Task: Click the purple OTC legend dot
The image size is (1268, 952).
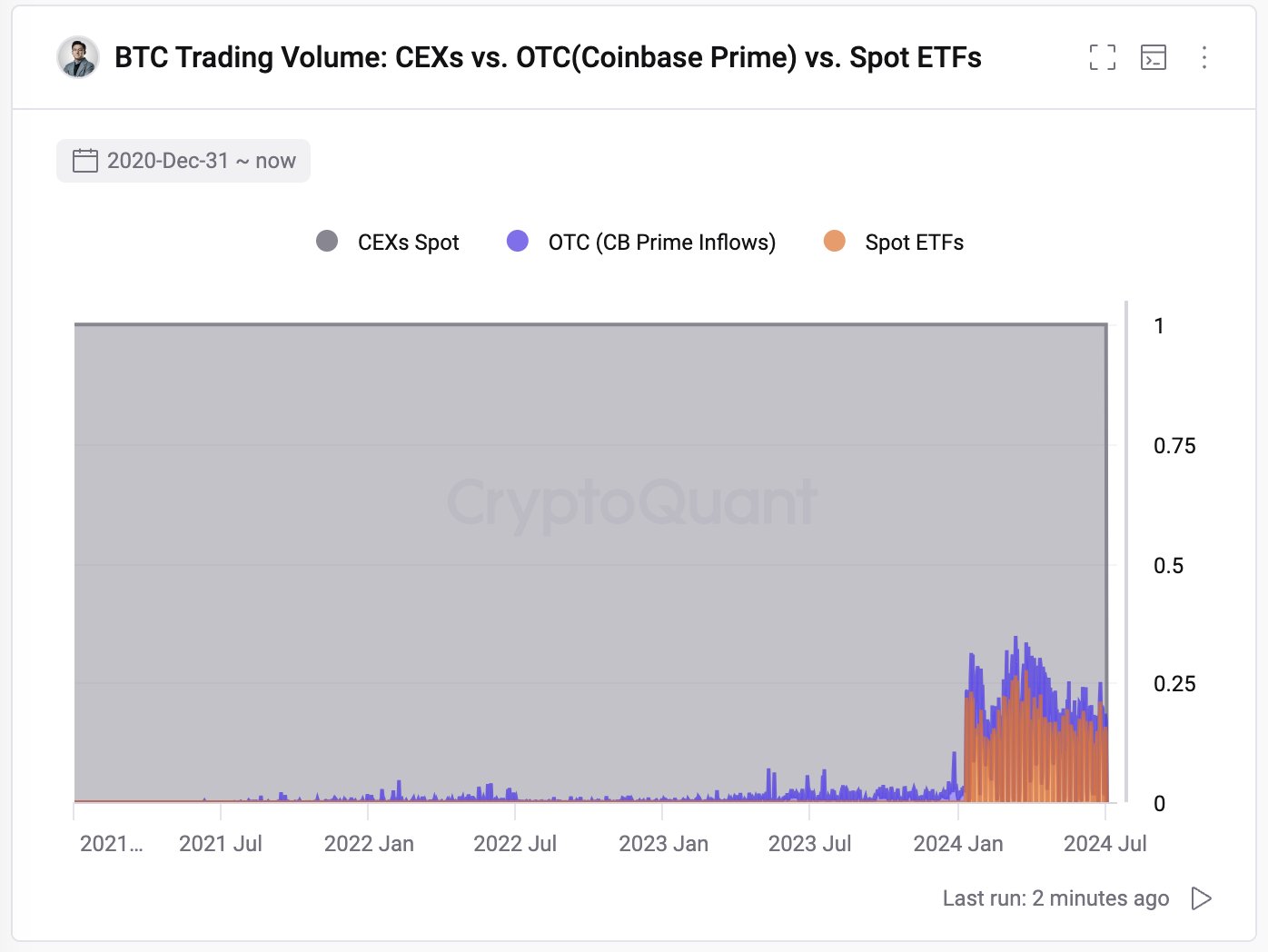Action: click(x=518, y=241)
